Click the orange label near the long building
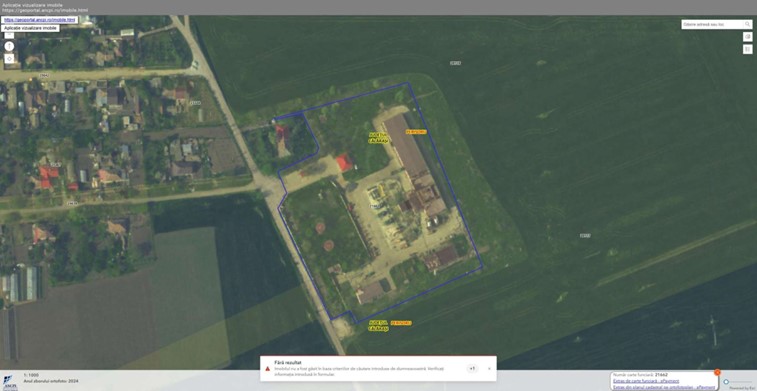 click(x=416, y=132)
